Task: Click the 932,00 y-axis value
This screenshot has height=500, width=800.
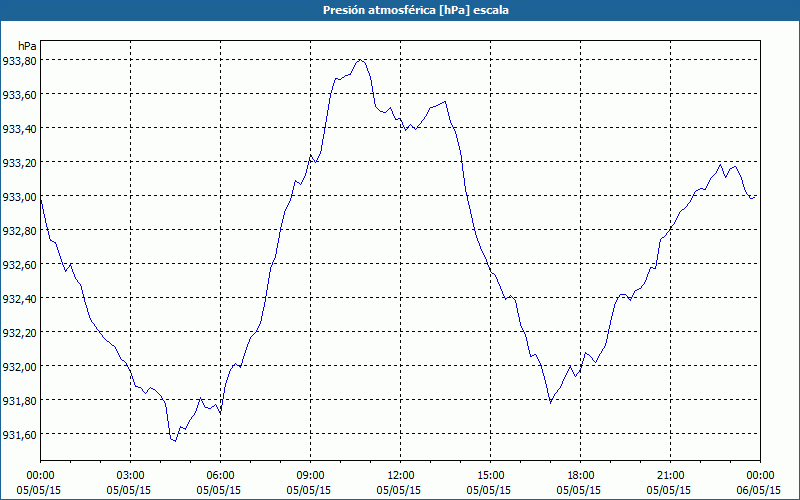Action: tap(19, 366)
